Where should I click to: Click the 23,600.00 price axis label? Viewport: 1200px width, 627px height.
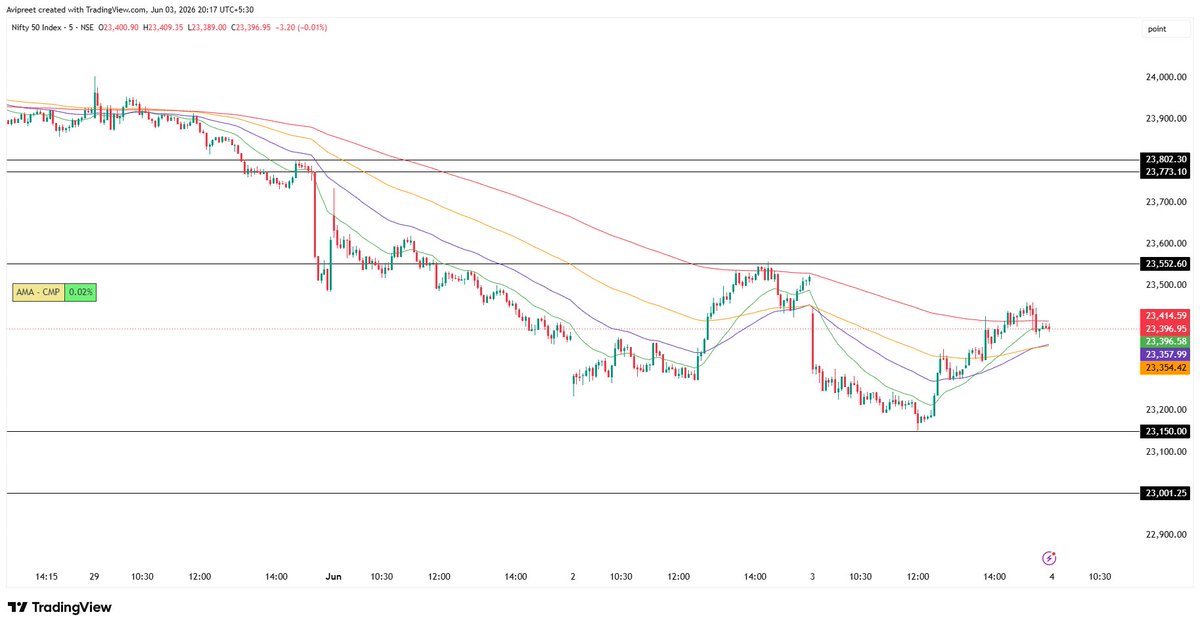[1167, 243]
